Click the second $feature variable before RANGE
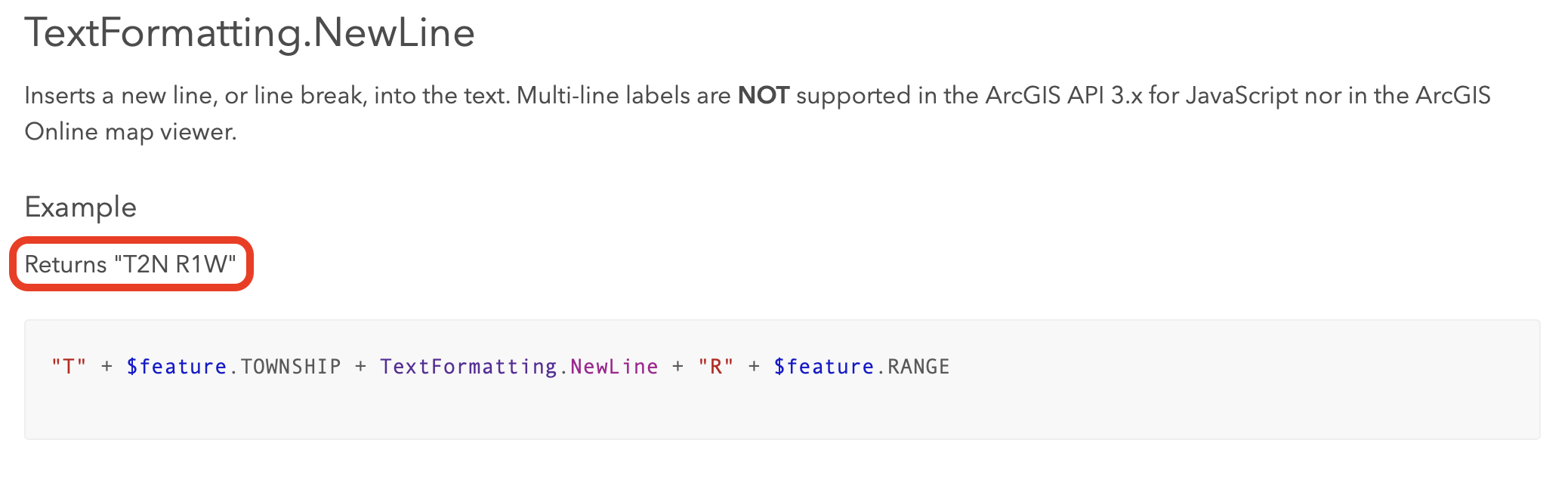Screen dimensions: 1568x486 823,367
